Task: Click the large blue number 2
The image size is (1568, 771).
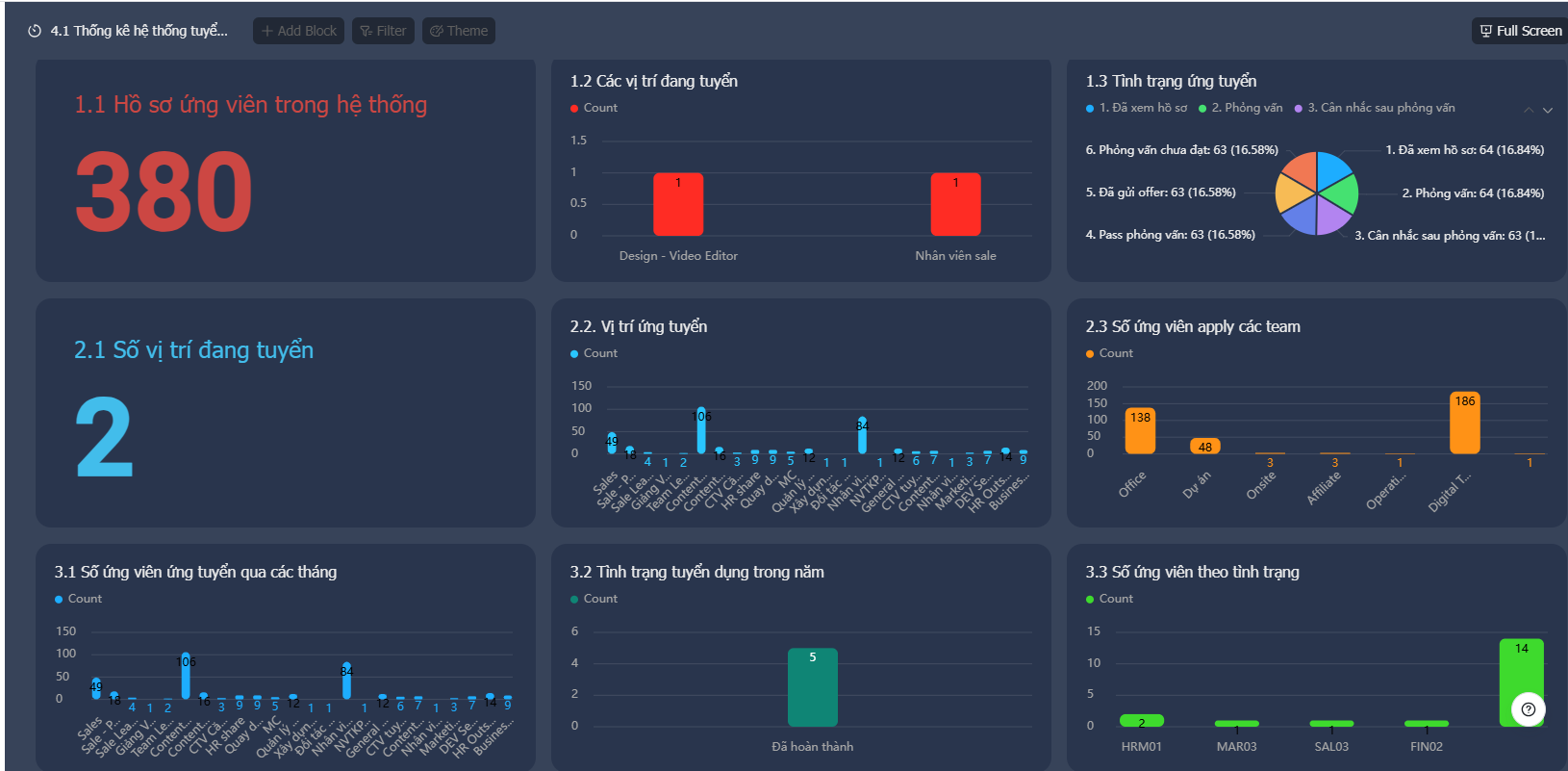Action: pyautogui.click(x=104, y=437)
